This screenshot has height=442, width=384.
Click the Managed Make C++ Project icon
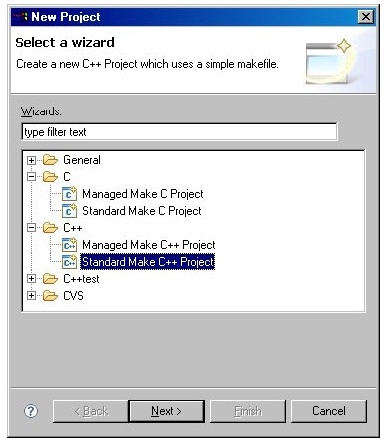69,245
